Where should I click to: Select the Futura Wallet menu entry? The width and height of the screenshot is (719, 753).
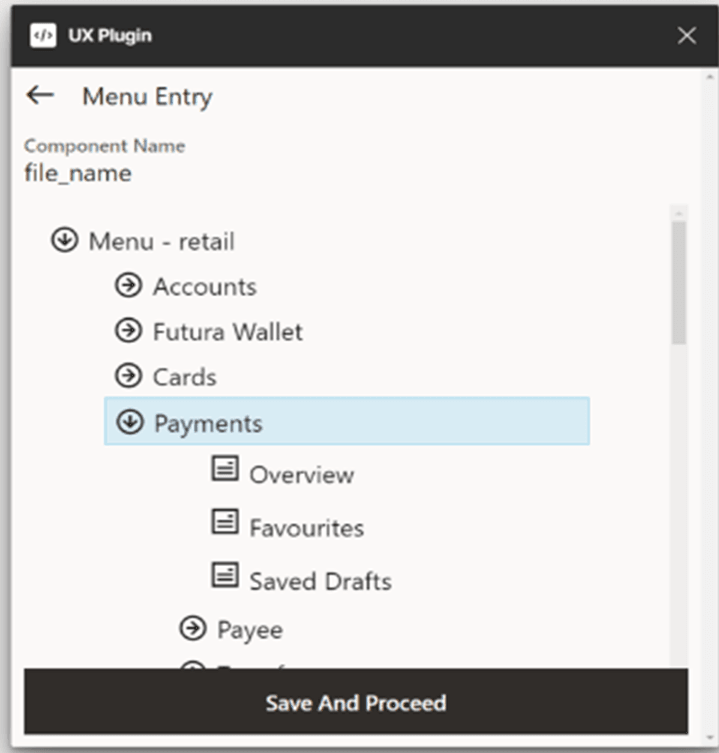227,332
